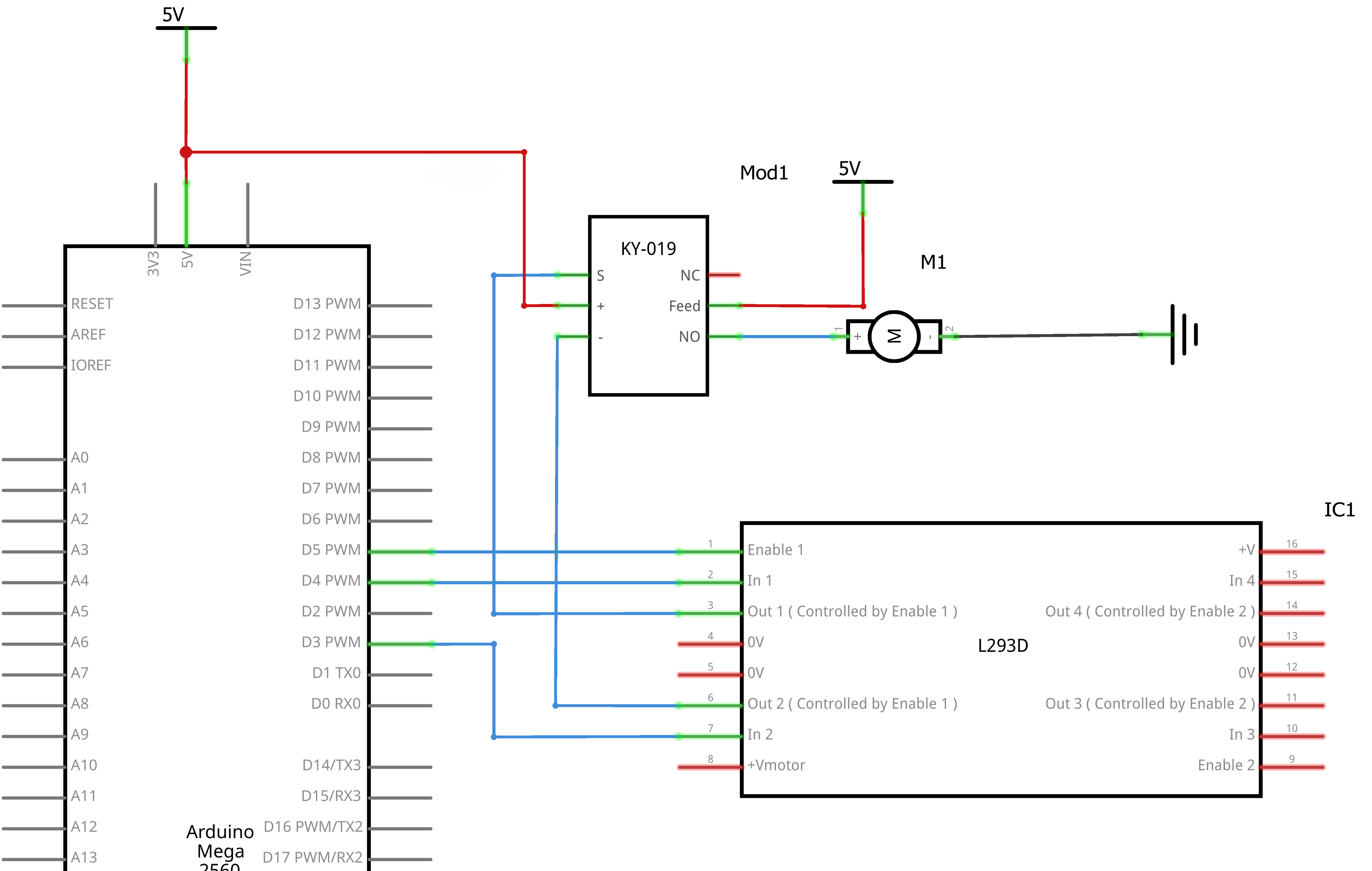Select the IC1 label
1372x871 pixels.
tap(1340, 510)
